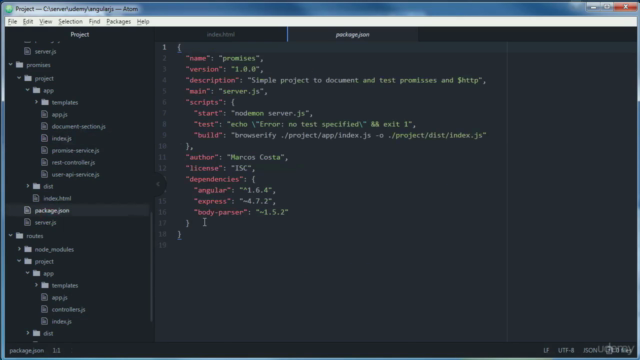
Task: Open the File menu
Action: coord(12,21)
